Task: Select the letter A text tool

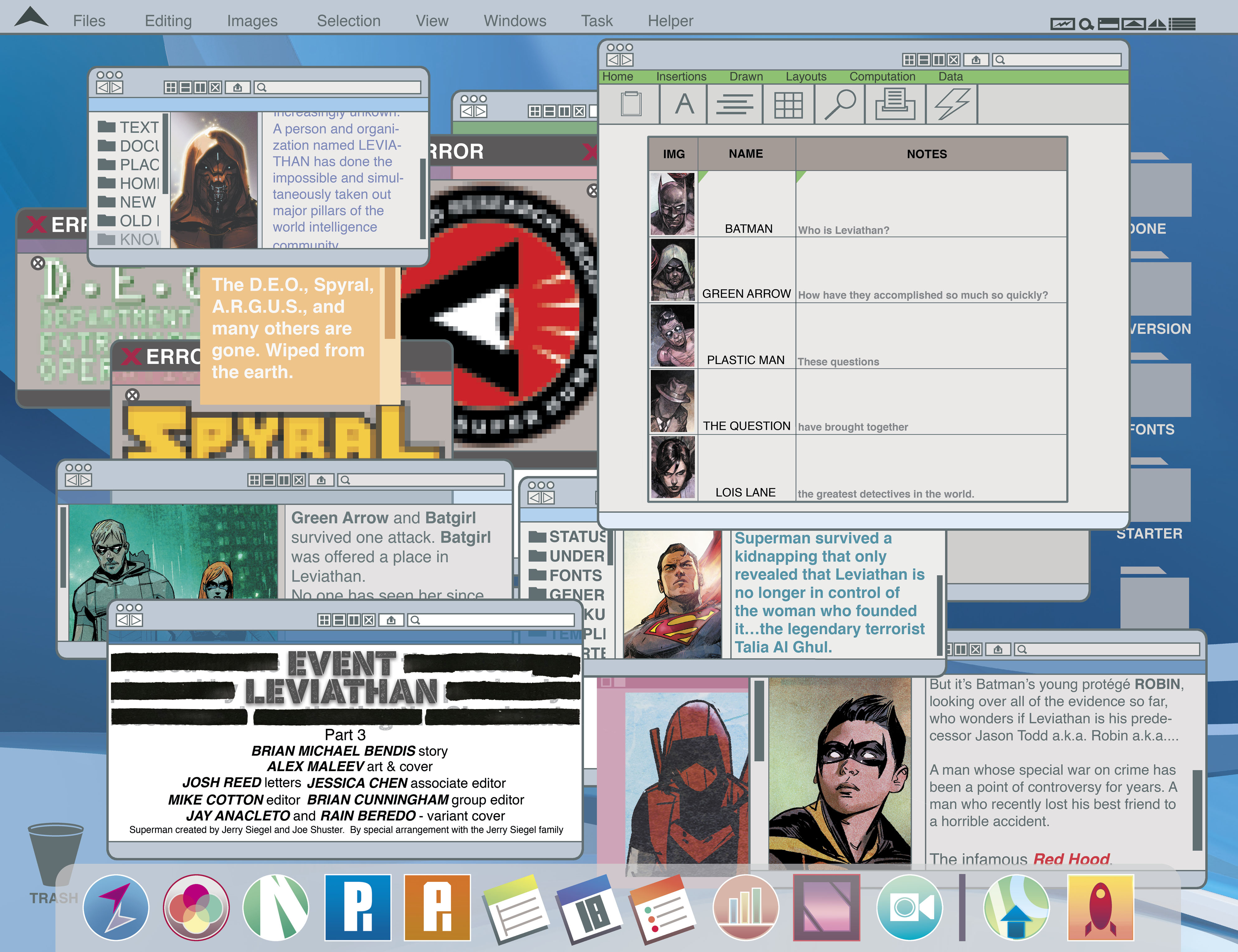Action: pos(684,104)
